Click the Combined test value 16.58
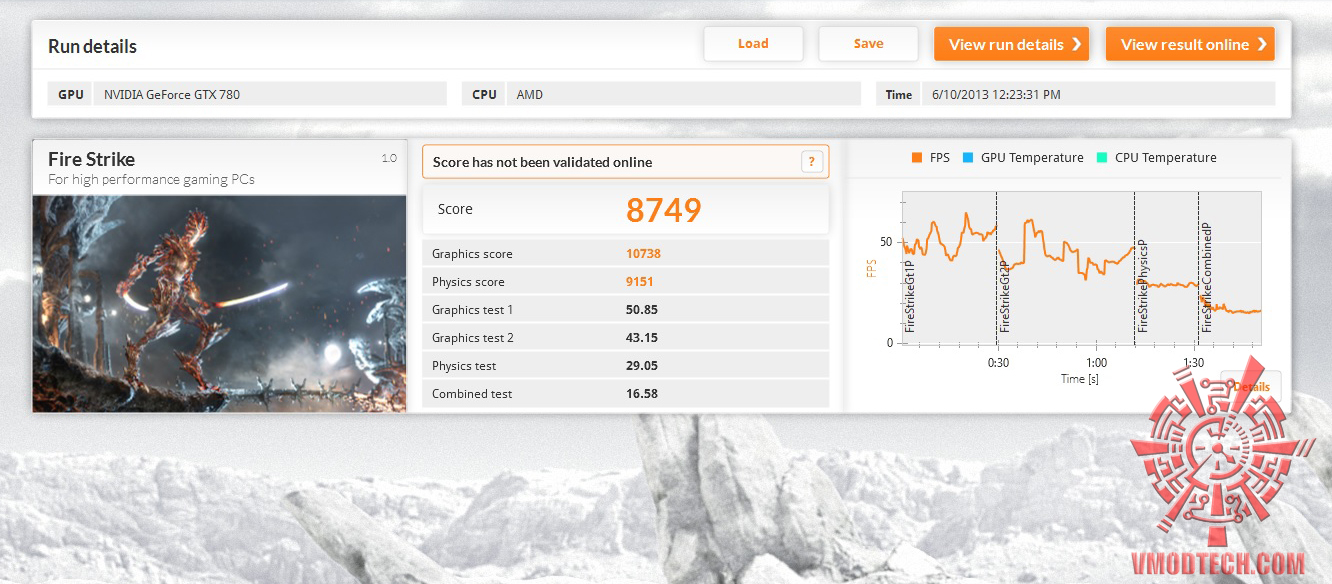The image size is (1332, 584). point(642,394)
